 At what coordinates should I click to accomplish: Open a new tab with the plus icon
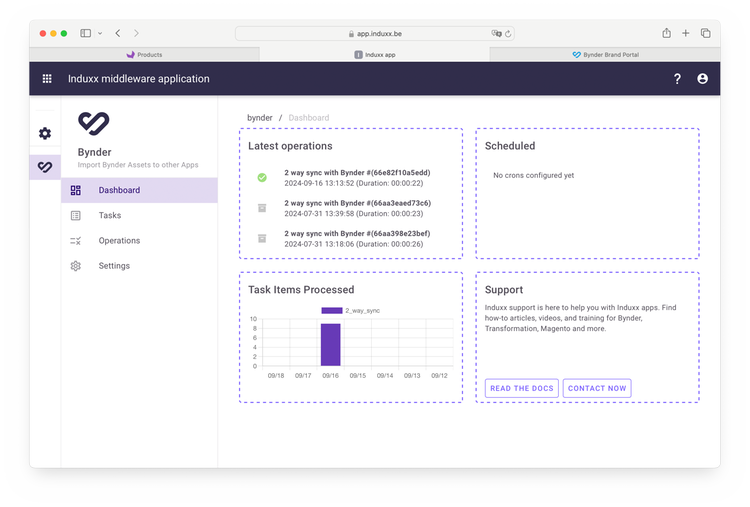(x=685, y=33)
